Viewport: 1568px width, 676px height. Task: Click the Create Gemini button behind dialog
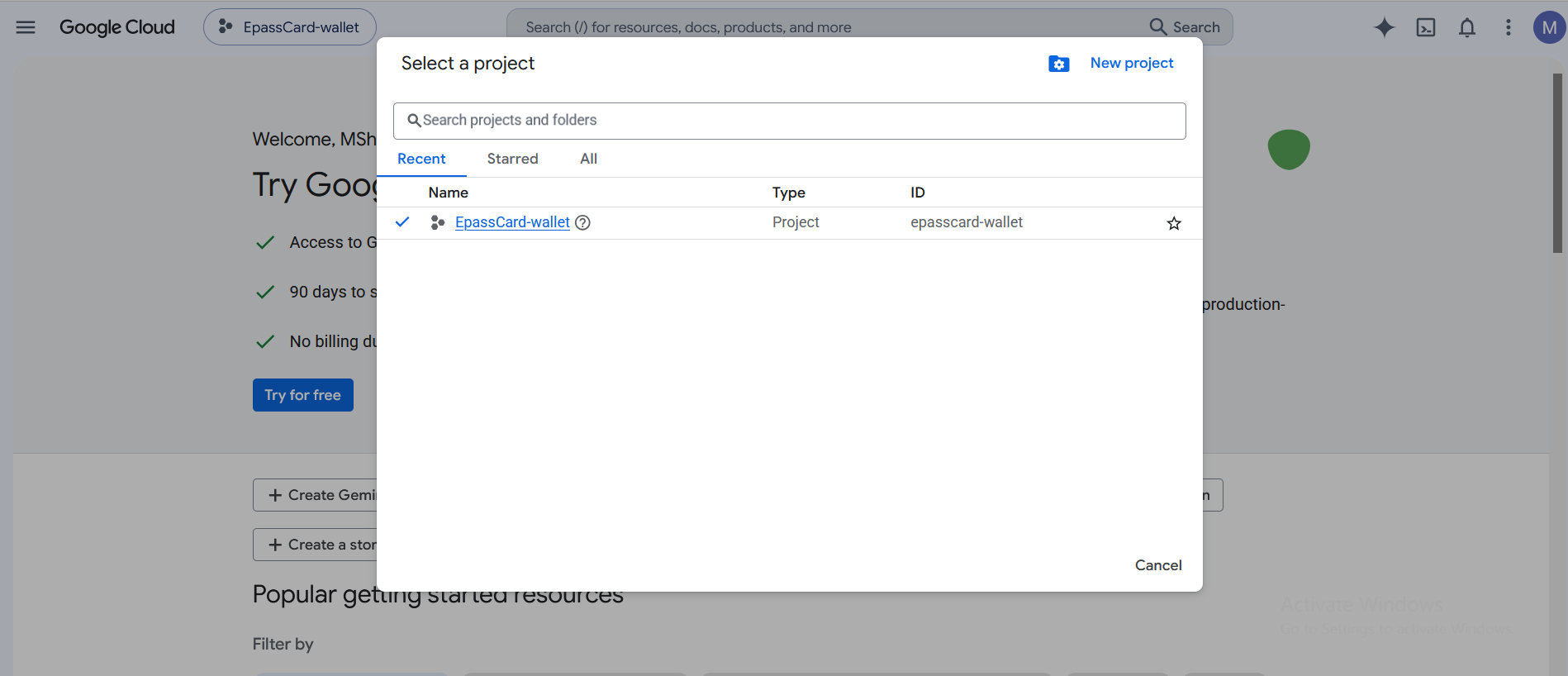pos(316,495)
